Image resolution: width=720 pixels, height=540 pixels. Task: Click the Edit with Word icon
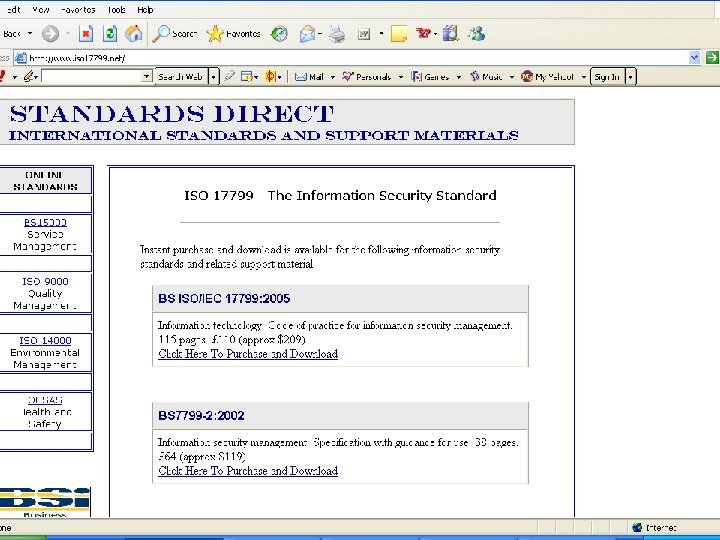[364, 34]
